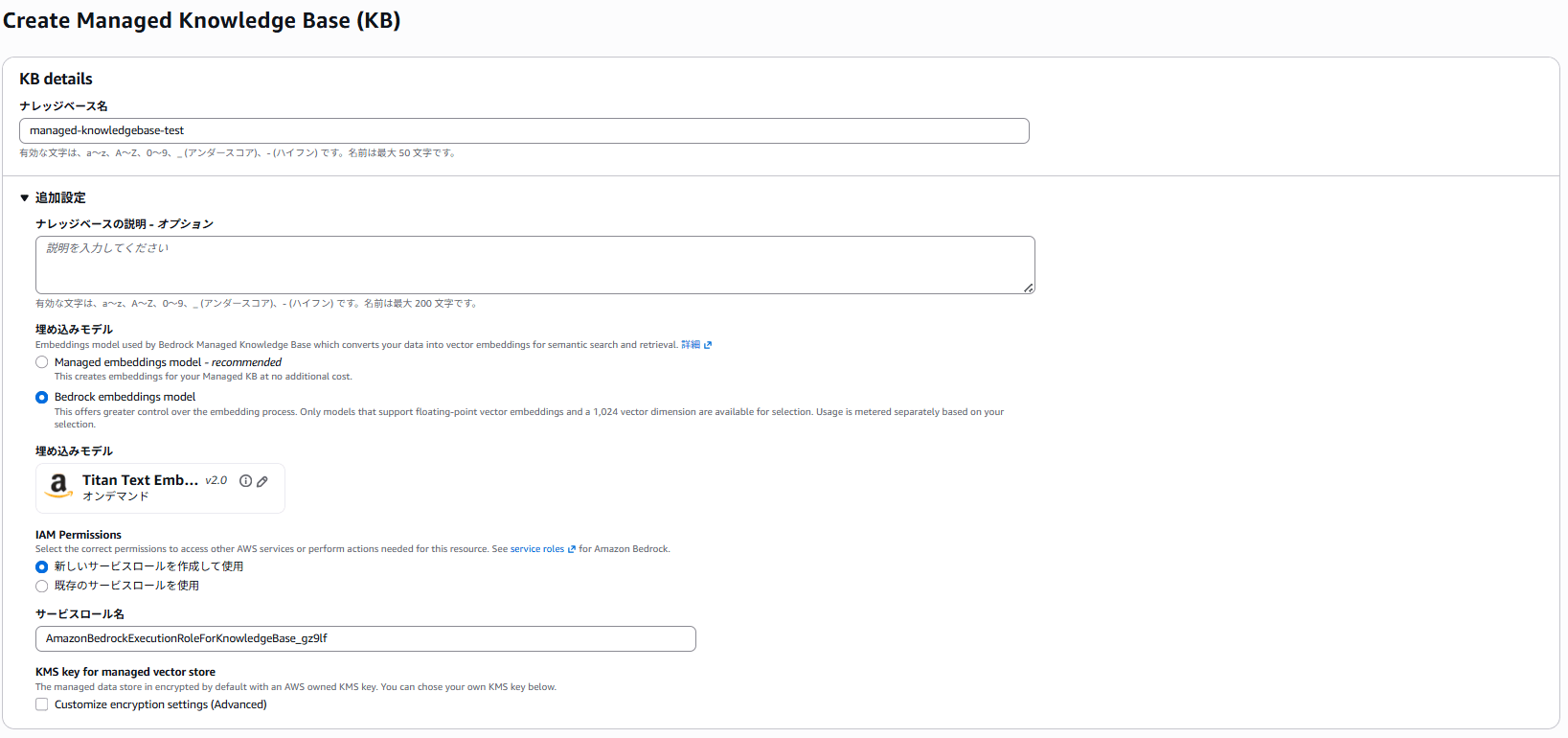This screenshot has height=738, width=1568.
Task: Click Create Managed Knowledge Base (KB) title
Action: [x=202, y=20]
